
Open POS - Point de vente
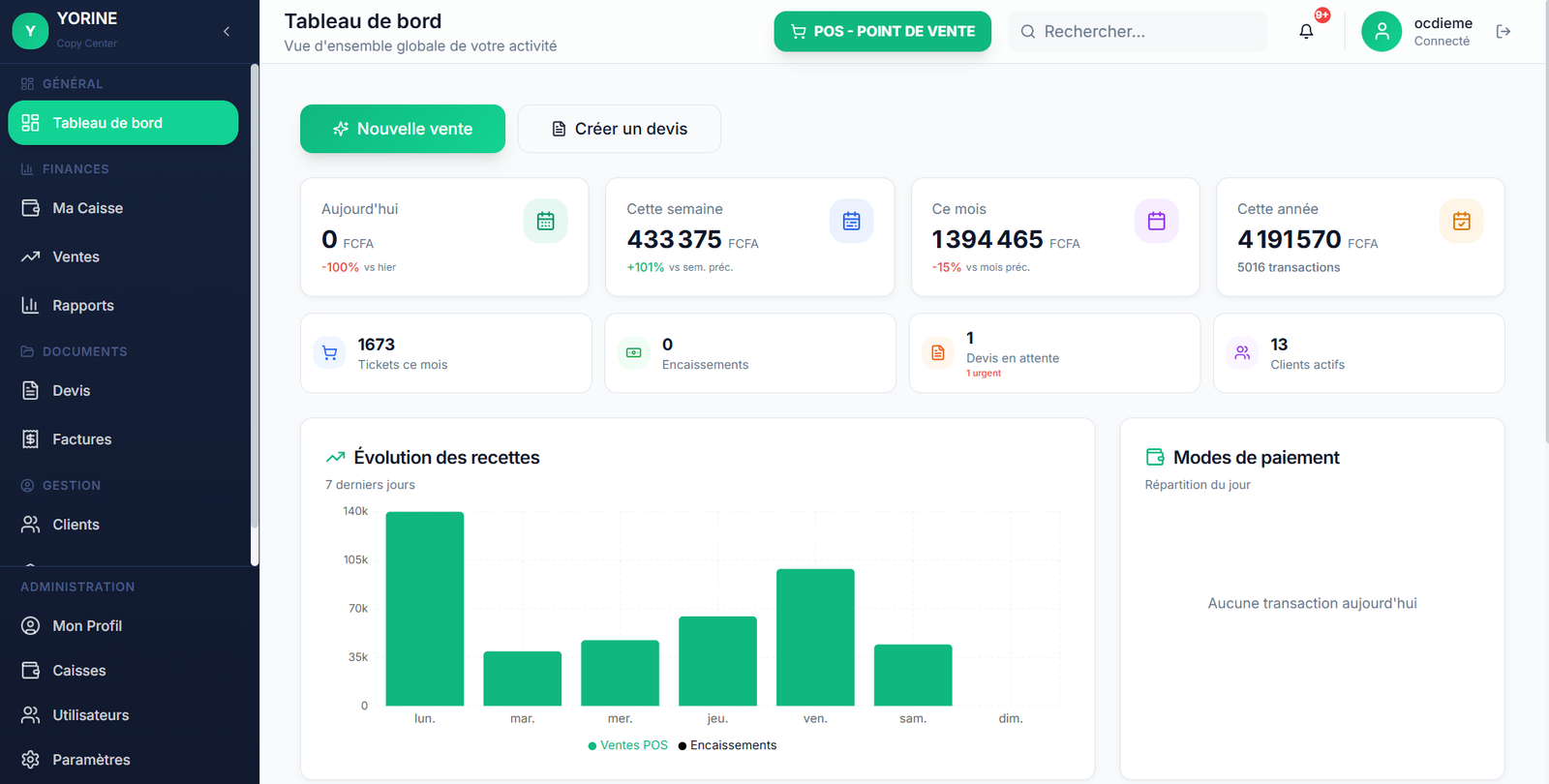[x=882, y=32]
